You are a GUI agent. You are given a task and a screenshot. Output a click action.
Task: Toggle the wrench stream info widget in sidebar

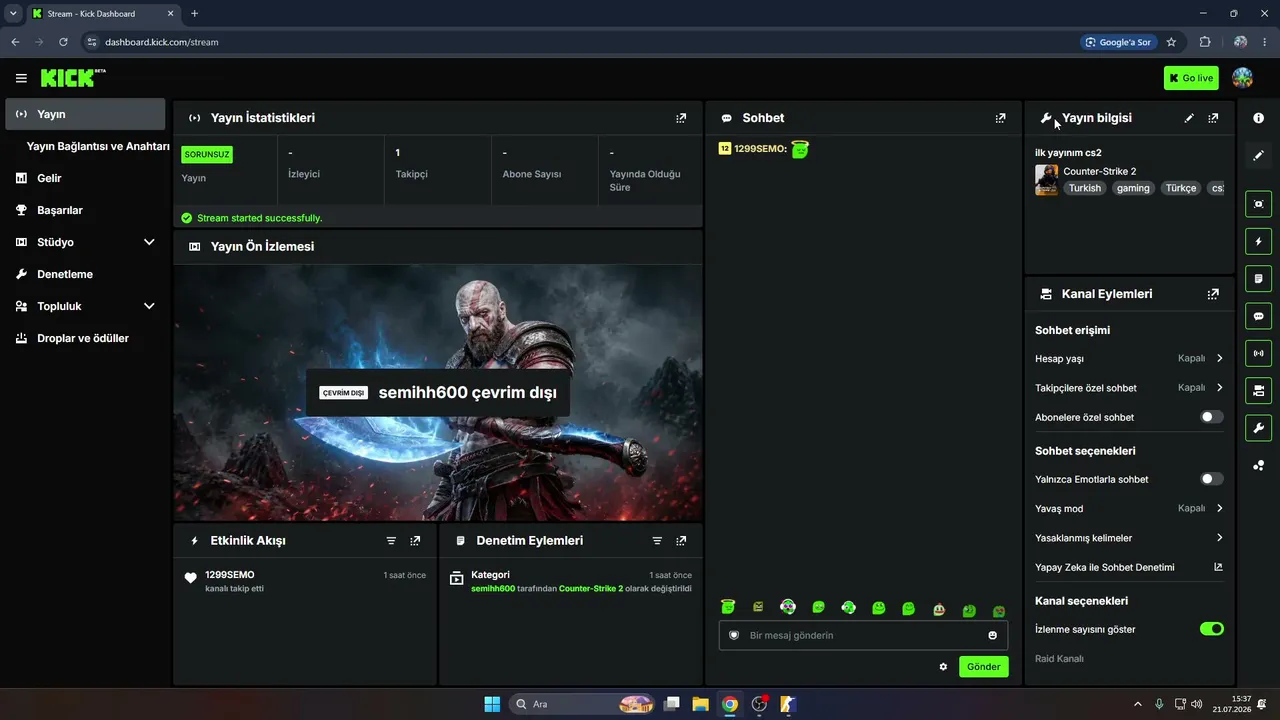(1258, 428)
